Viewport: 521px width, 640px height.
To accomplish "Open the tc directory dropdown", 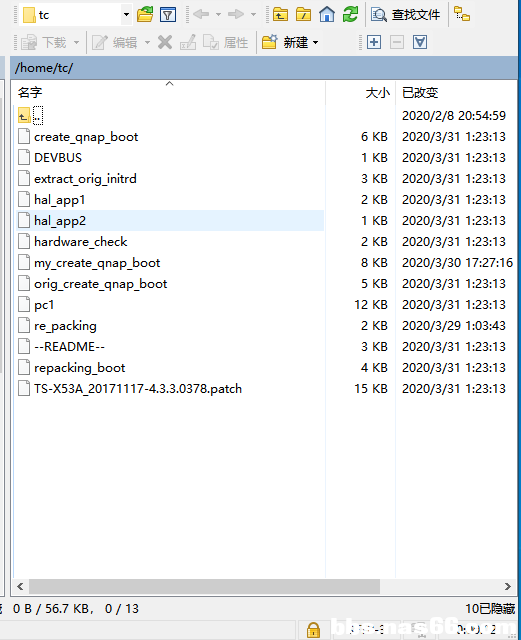I will (127, 15).
